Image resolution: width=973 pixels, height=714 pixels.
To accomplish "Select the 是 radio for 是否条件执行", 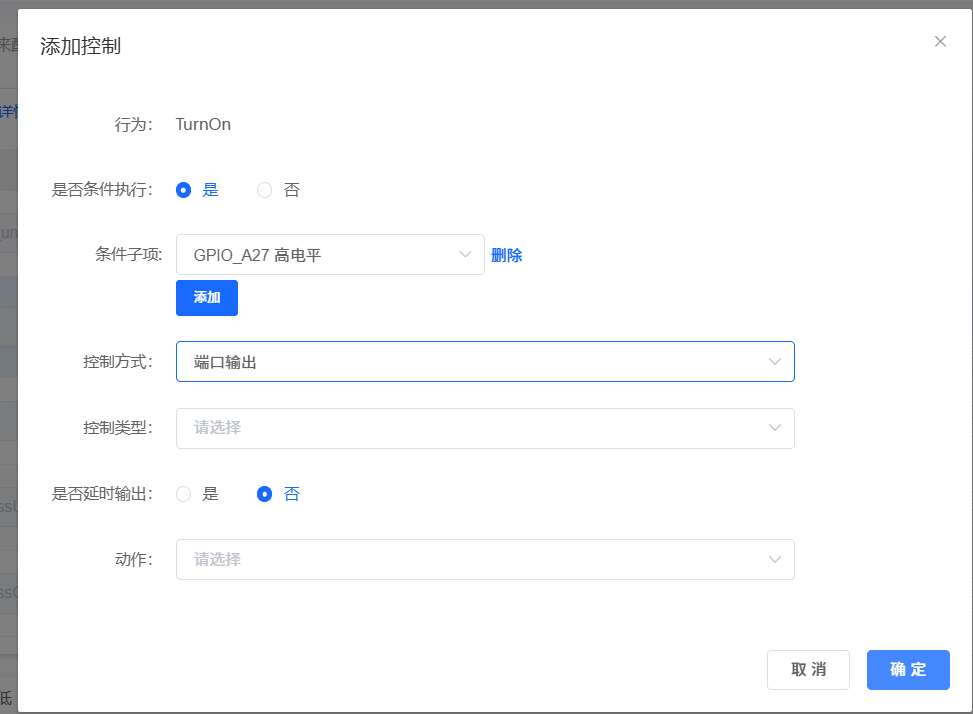I will (182, 189).
